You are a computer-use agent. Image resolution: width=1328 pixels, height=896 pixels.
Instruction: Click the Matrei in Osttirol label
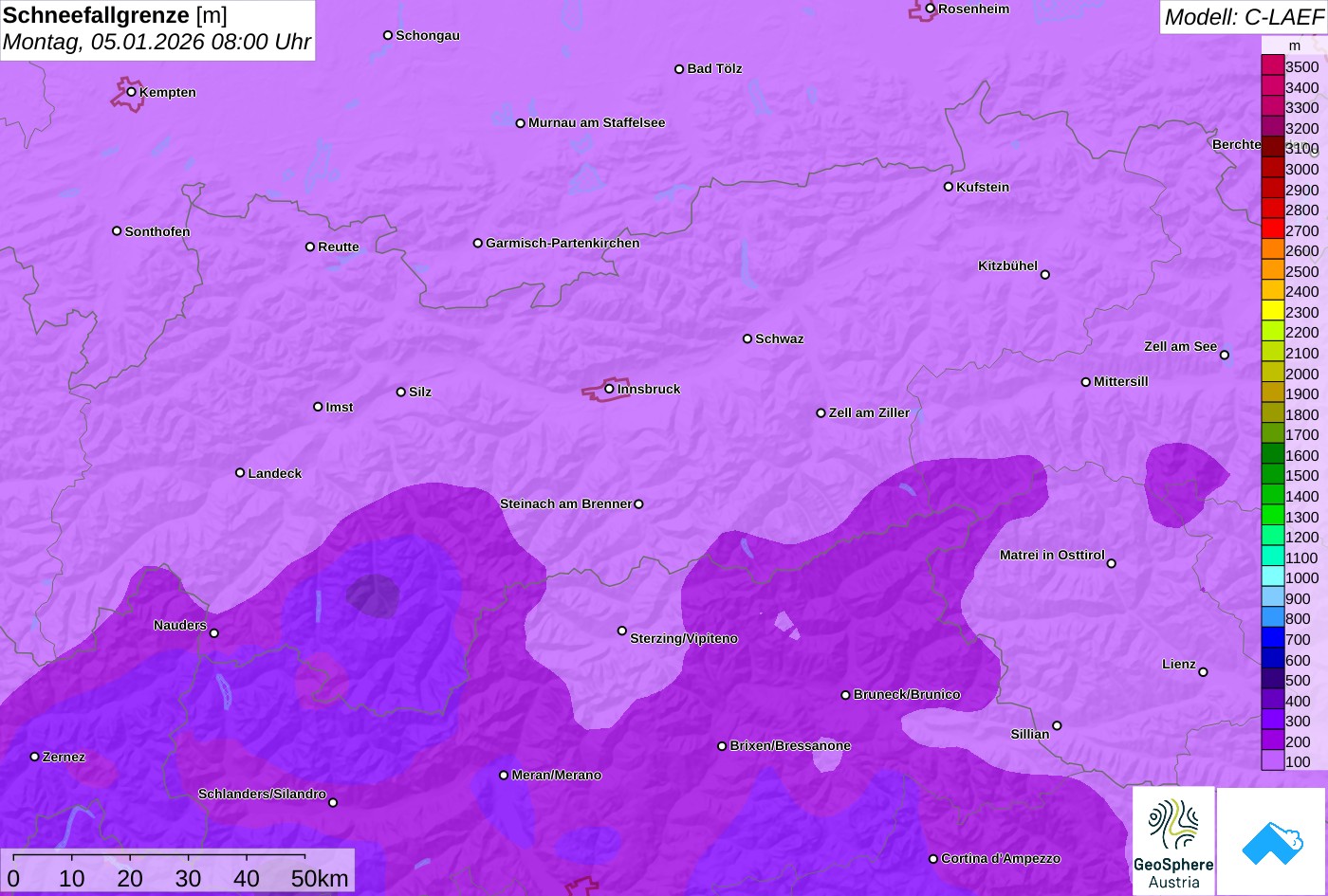pos(1052,555)
